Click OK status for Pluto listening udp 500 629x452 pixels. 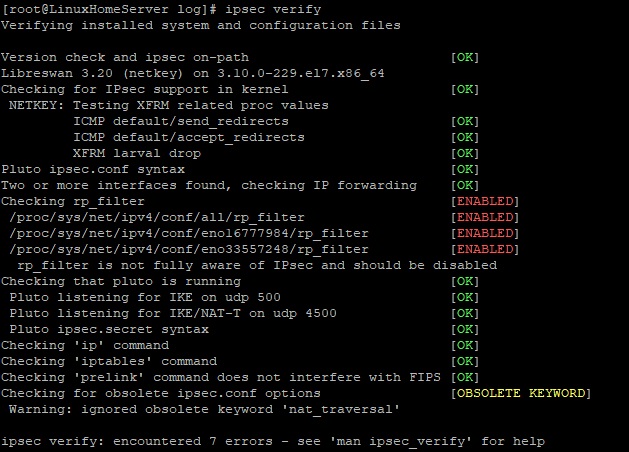click(x=465, y=298)
